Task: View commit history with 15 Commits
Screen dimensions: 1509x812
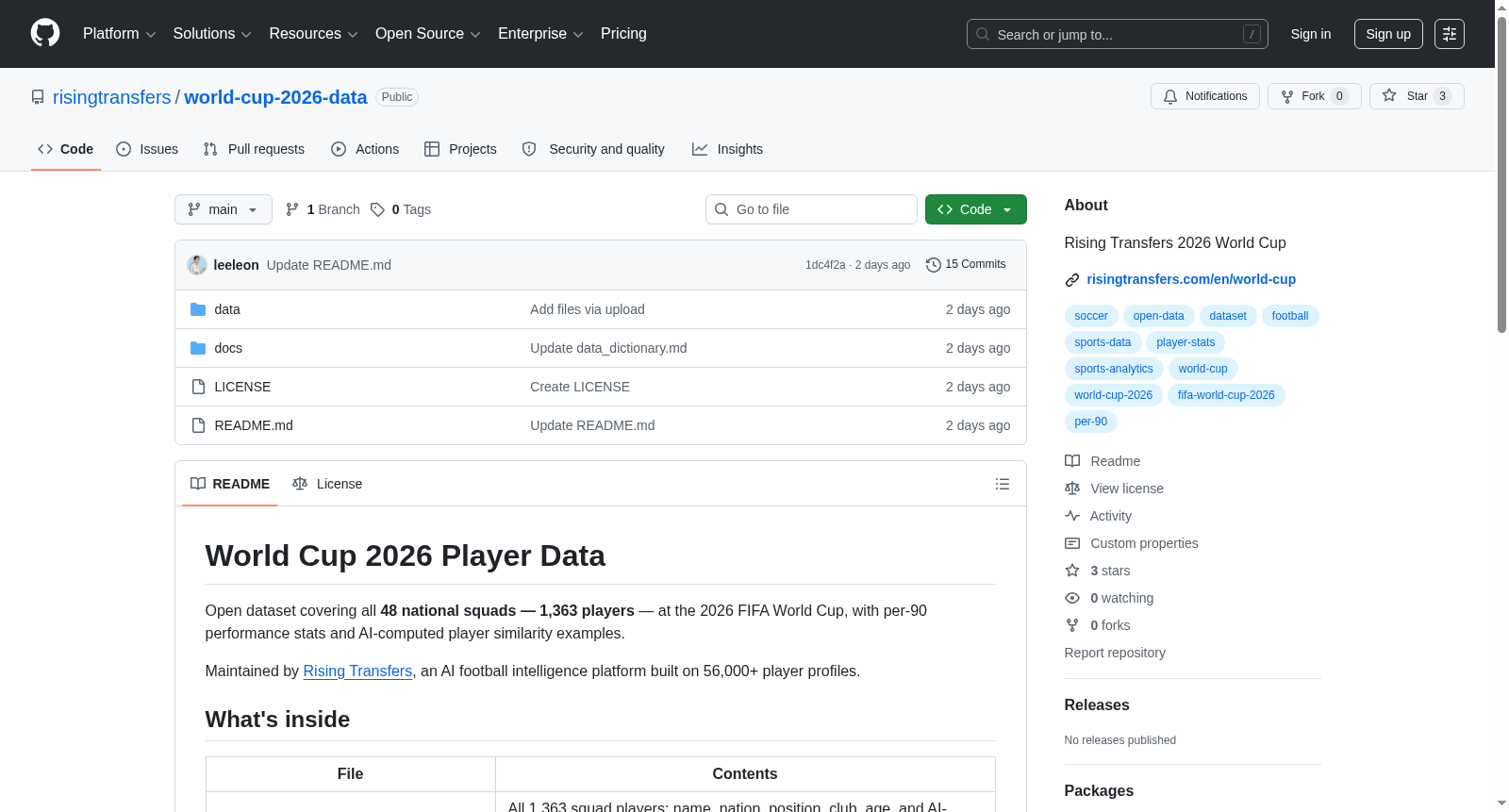Action: point(966,265)
